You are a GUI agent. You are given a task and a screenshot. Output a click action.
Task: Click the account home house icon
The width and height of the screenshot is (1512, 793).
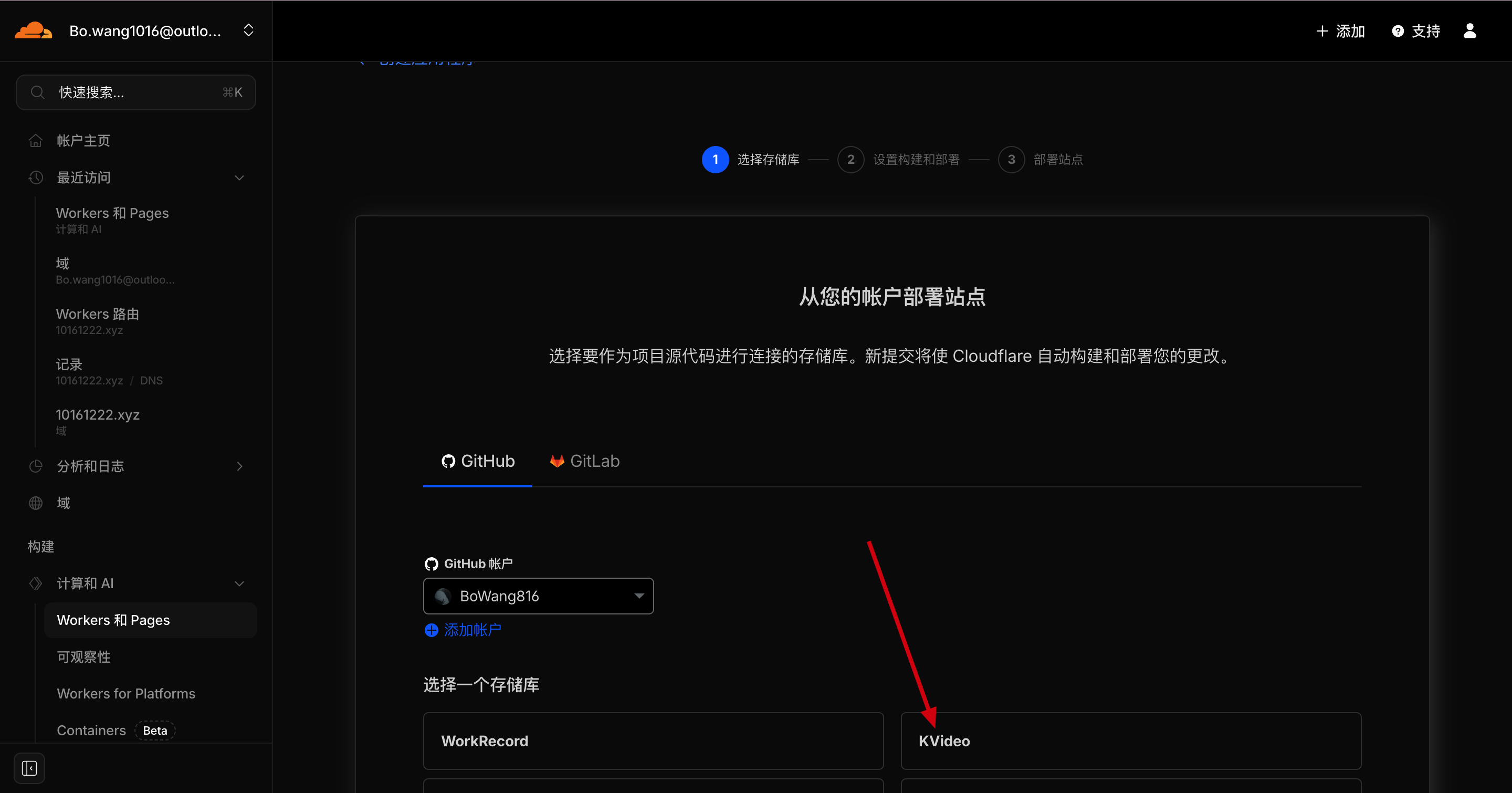pos(36,141)
